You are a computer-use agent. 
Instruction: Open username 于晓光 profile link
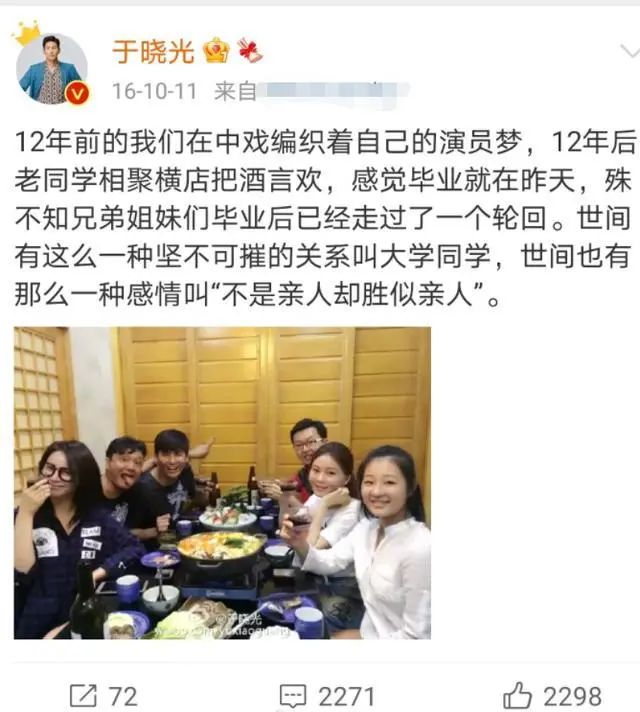pyautogui.click(x=154, y=51)
